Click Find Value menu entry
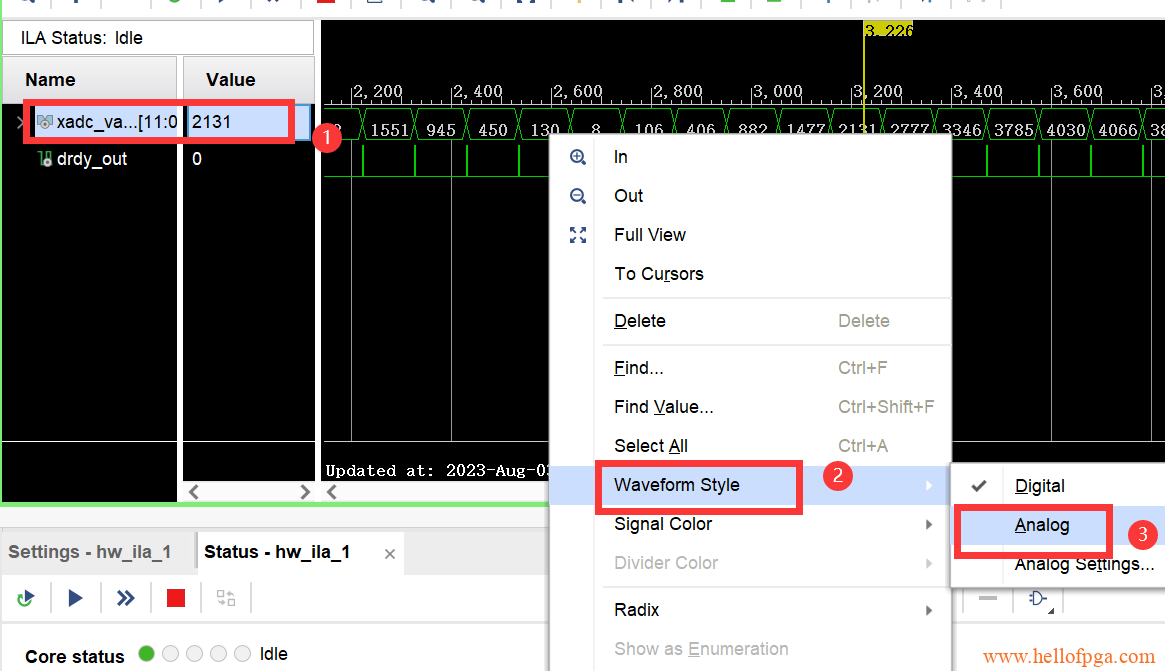 663,407
